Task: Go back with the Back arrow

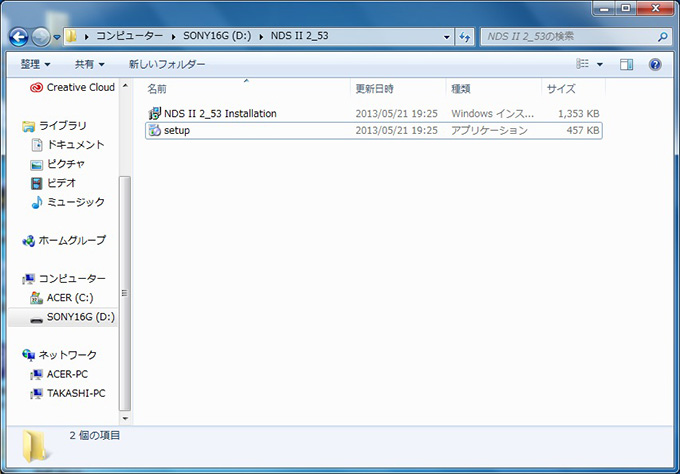Action: click(x=18, y=37)
